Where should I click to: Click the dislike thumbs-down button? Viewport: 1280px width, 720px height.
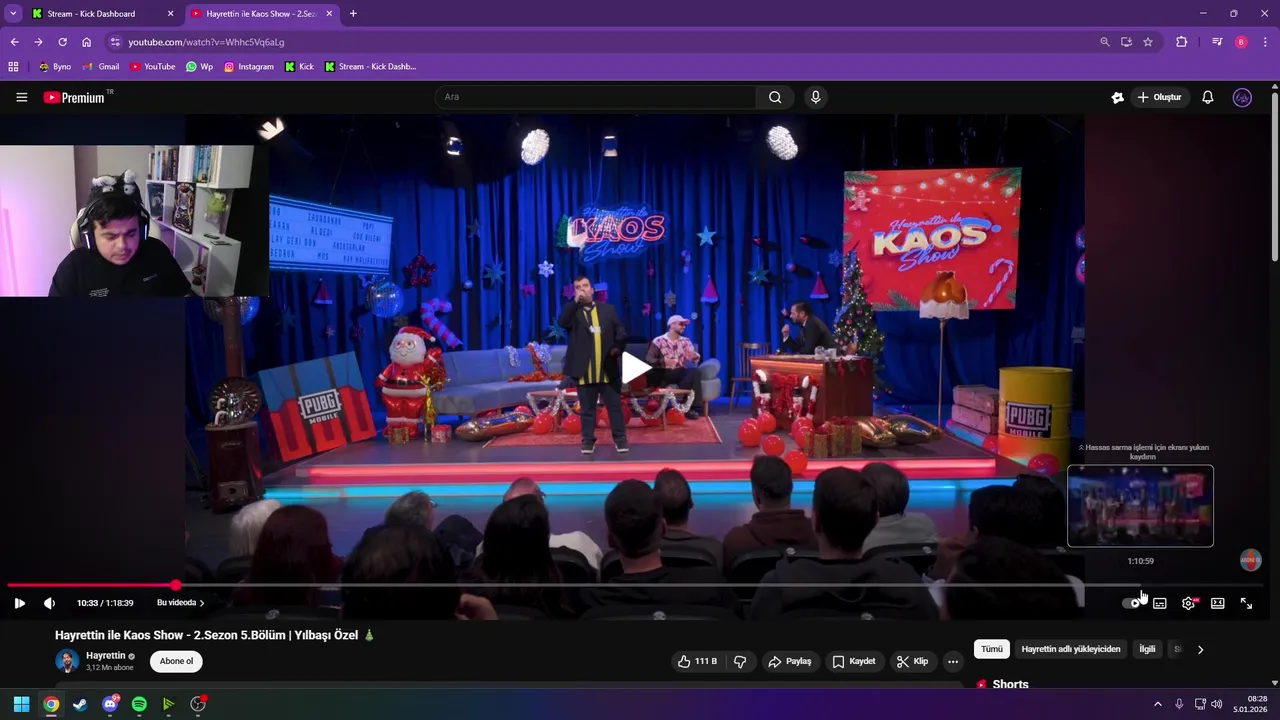[740, 661]
